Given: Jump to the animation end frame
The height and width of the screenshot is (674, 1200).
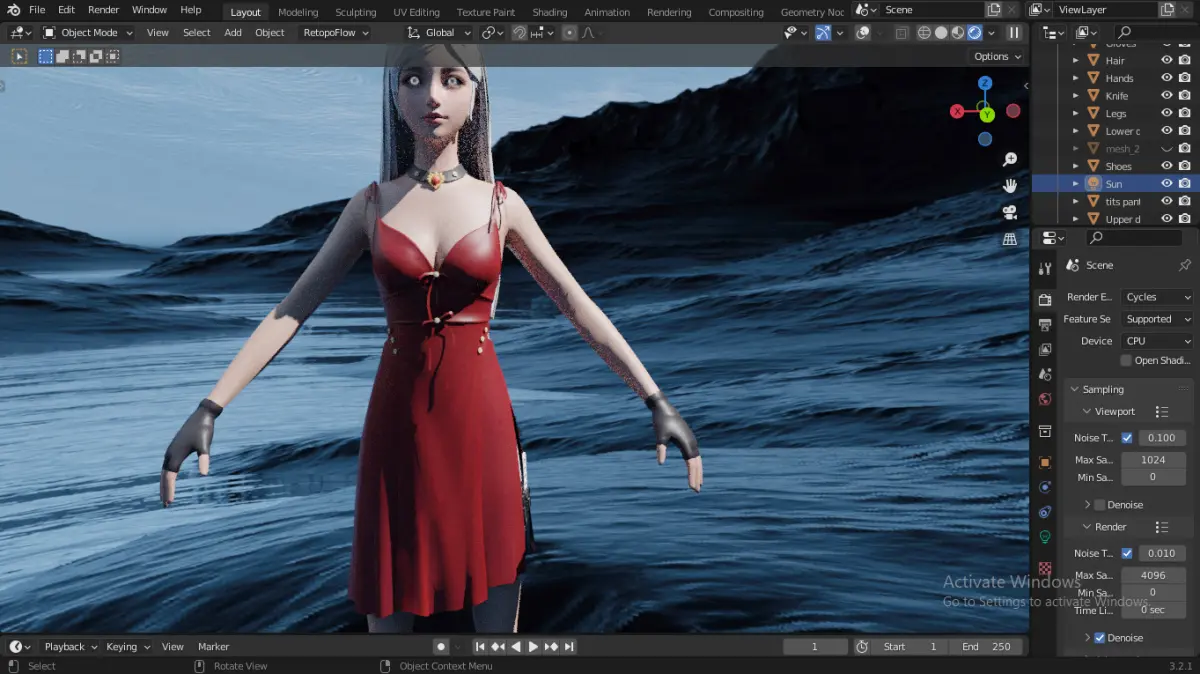Looking at the screenshot, I should click(x=569, y=647).
